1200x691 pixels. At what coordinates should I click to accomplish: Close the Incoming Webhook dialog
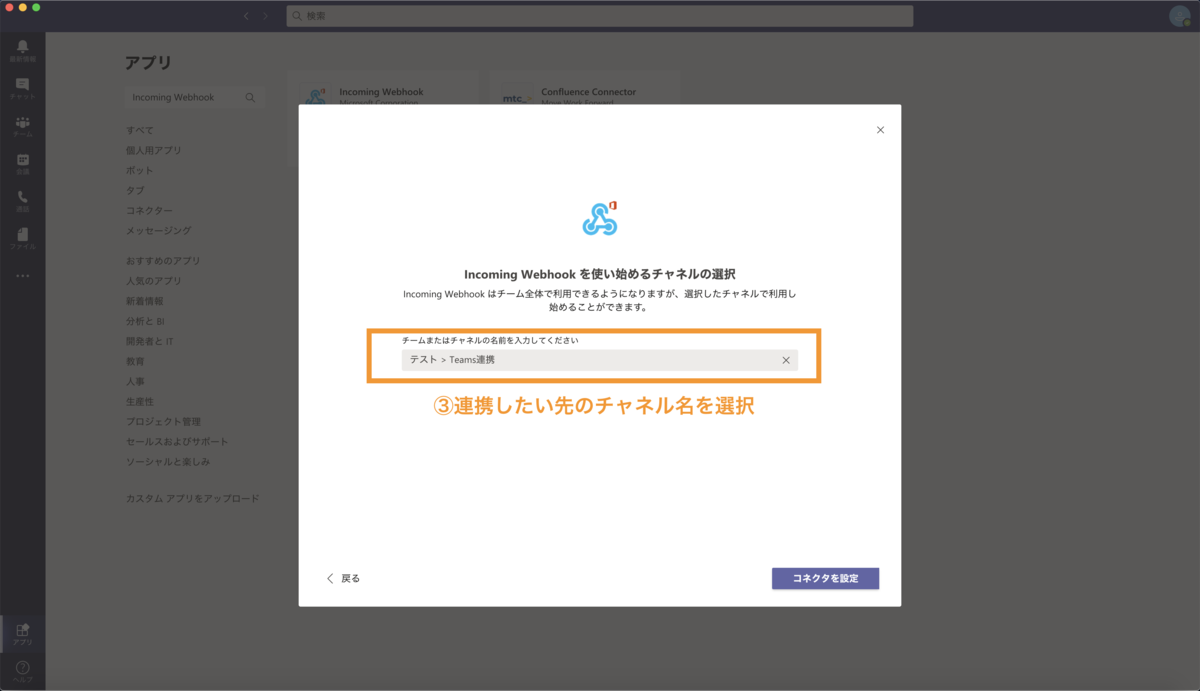880,130
